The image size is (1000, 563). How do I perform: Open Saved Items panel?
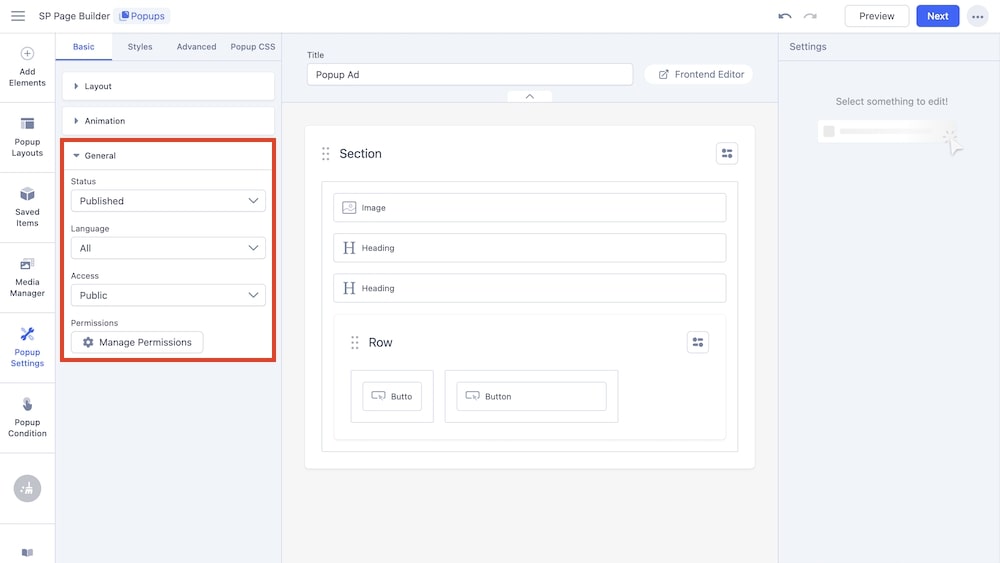coord(27,205)
